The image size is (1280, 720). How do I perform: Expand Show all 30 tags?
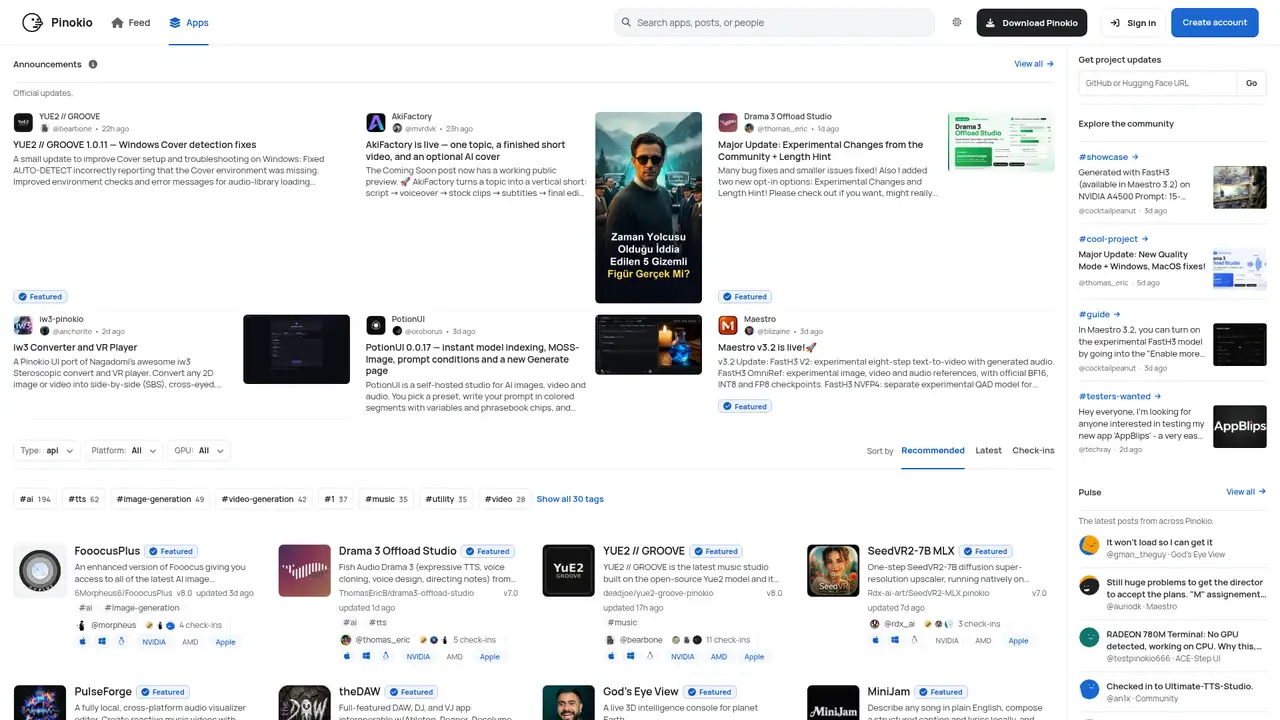(x=570, y=499)
